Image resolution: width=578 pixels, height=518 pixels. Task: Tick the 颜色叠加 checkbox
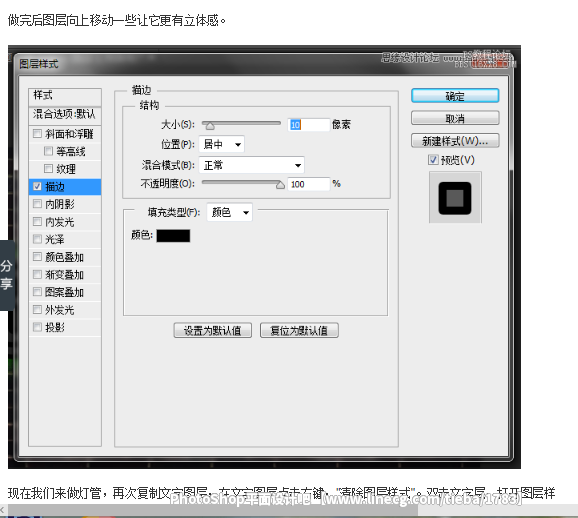click(37, 256)
